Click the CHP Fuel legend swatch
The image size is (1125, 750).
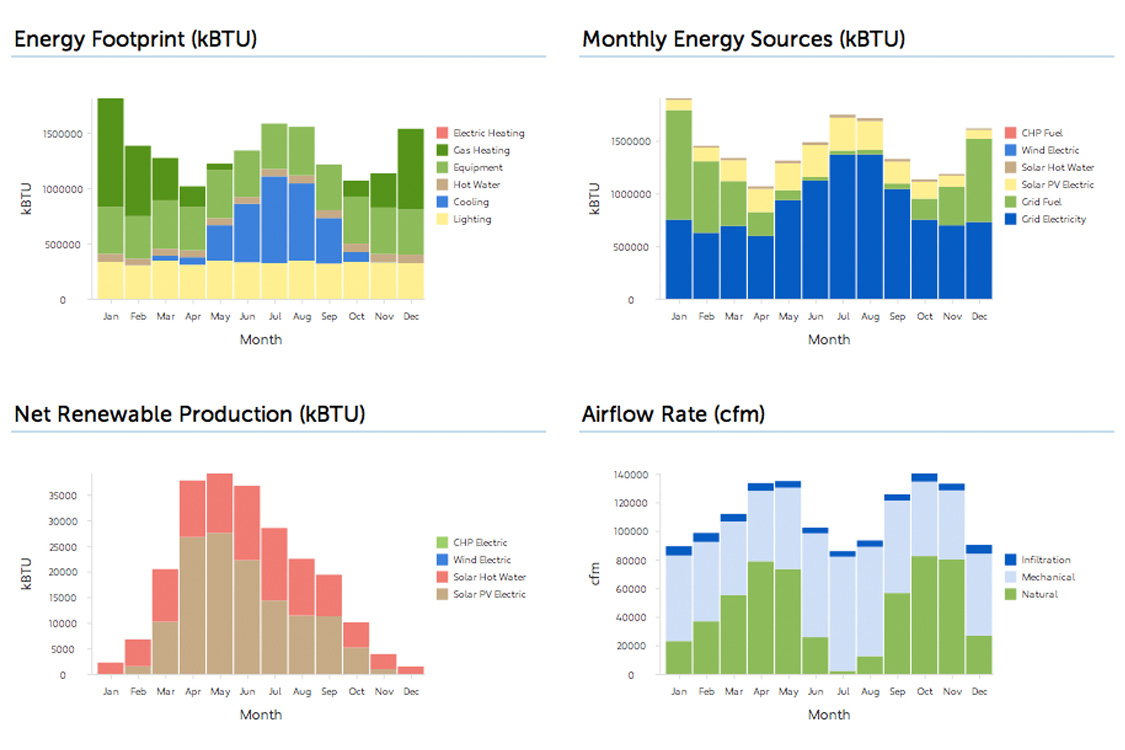coord(1009,133)
